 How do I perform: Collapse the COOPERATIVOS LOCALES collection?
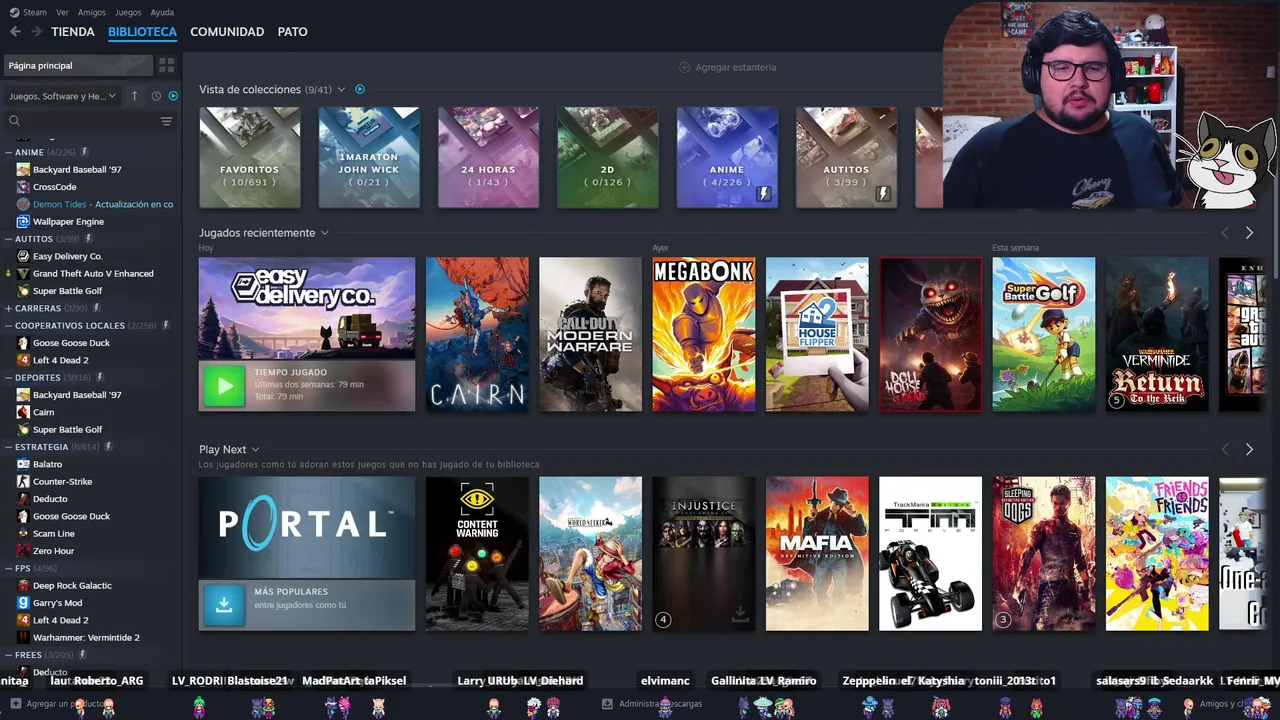8,325
